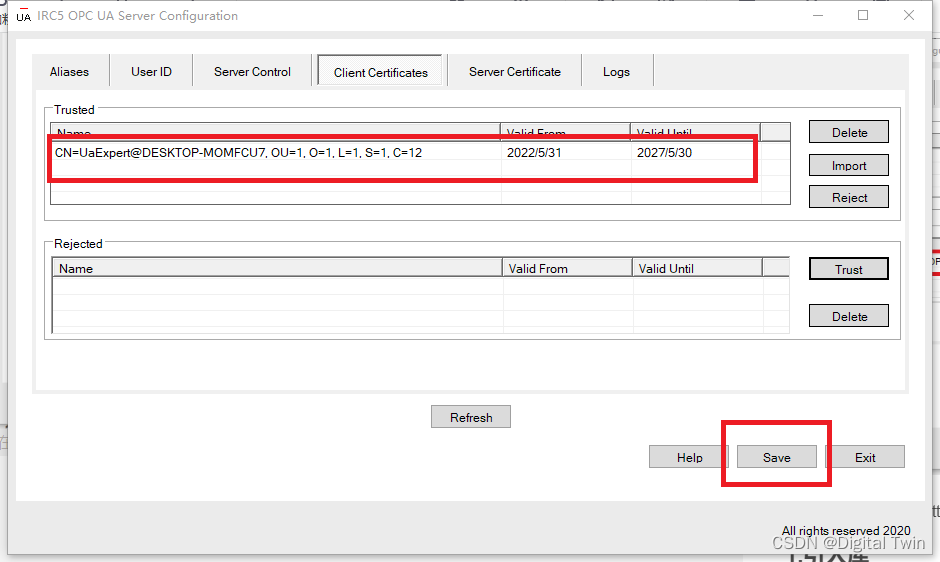
Task: Open the User ID tab
Action: (151, 71)
